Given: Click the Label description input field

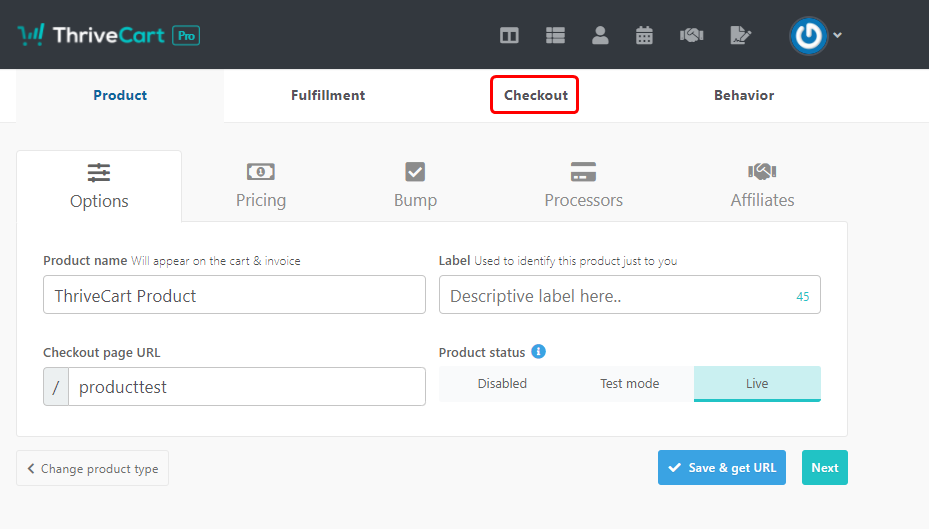Looking at the screenshot, I should click(x=615, y=296).
